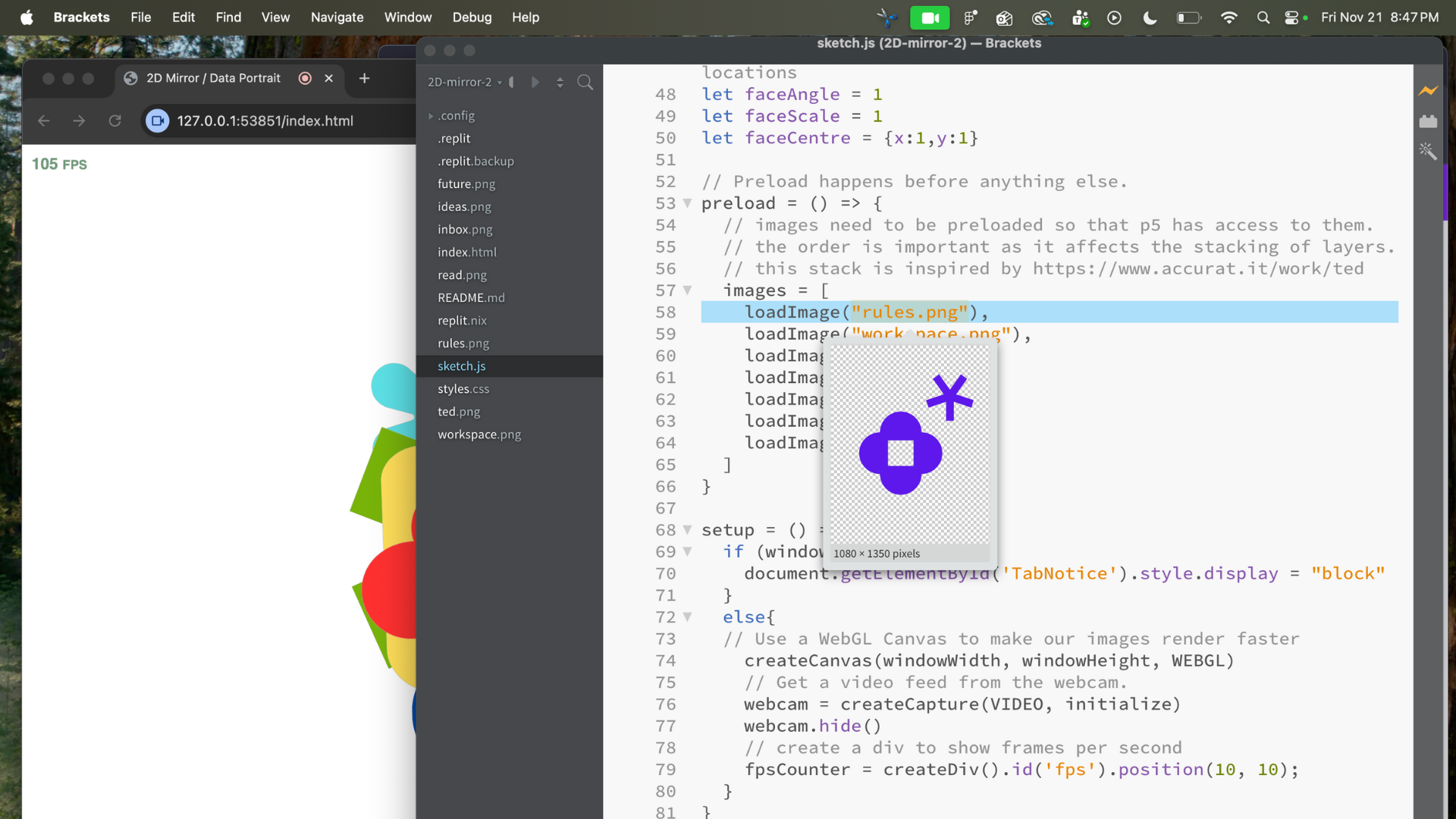Viewport: 1456px width, 819px height.
Task: Open the 2D-mirror-2 project dropdown
Action: tap(464, 82)
